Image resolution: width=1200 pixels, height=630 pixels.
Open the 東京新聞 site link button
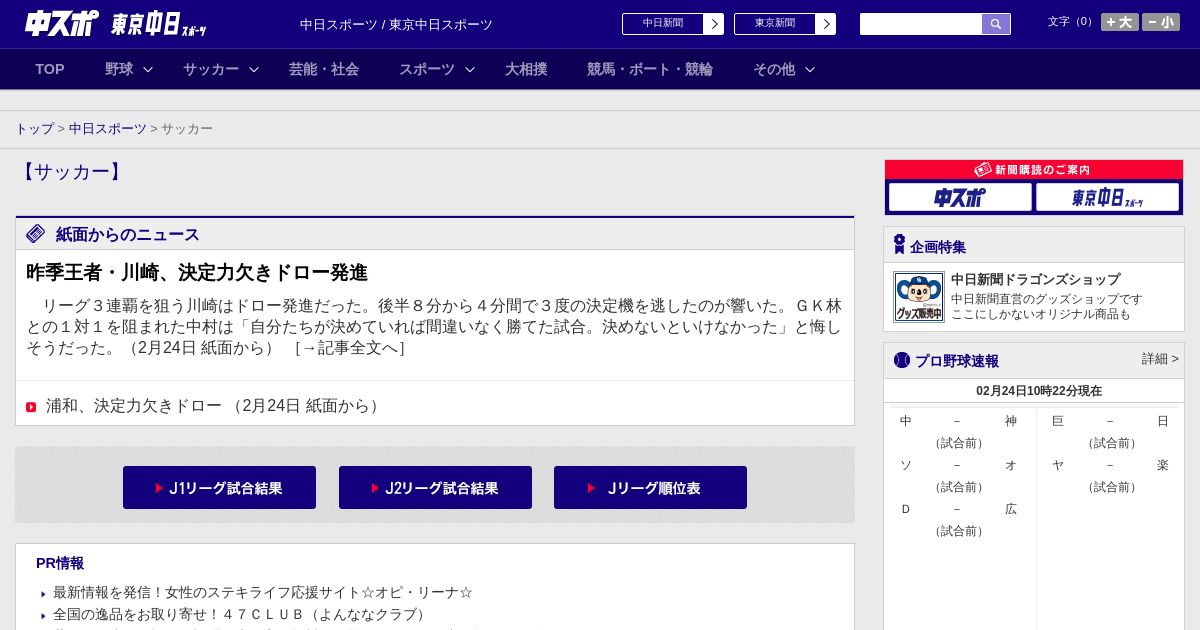click(x=775, y=24)
